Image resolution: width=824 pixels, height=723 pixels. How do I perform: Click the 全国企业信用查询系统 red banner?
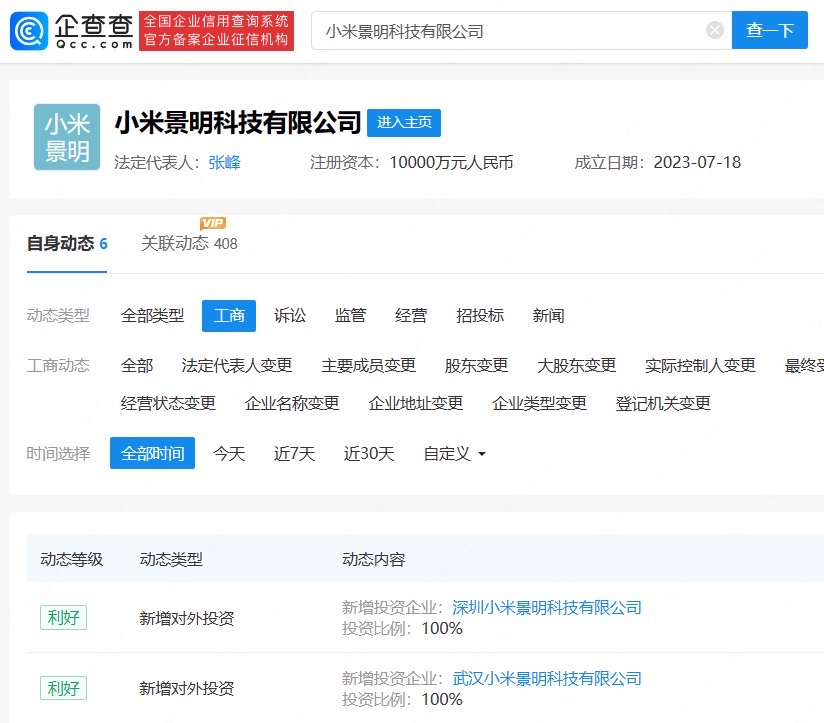[x=216, y=31]
